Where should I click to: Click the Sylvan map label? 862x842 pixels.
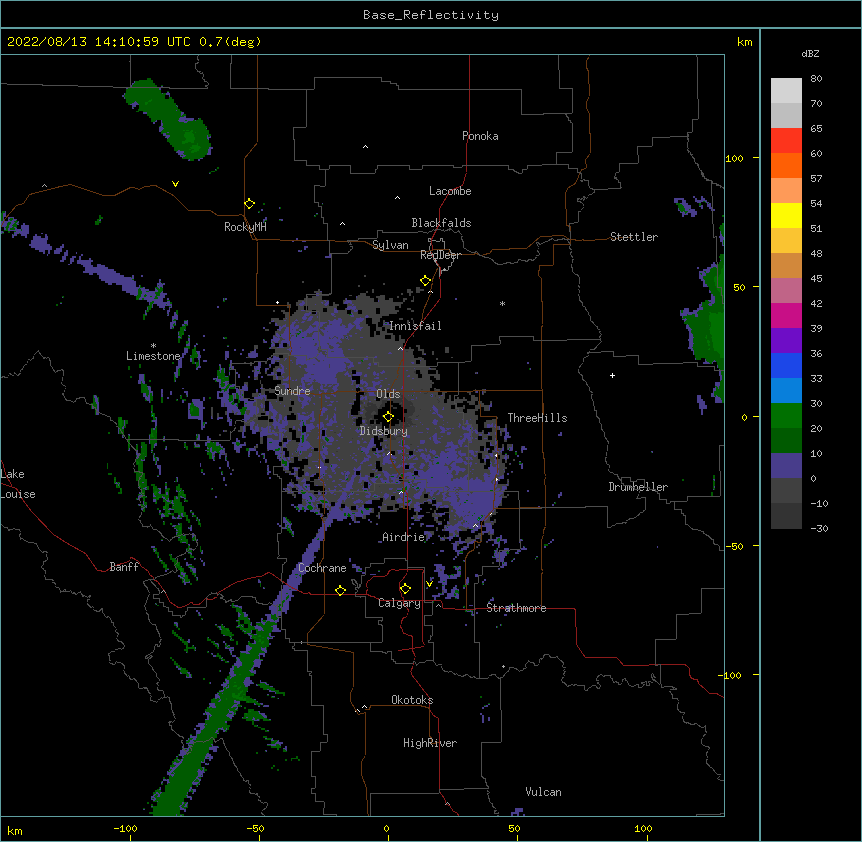390,245
